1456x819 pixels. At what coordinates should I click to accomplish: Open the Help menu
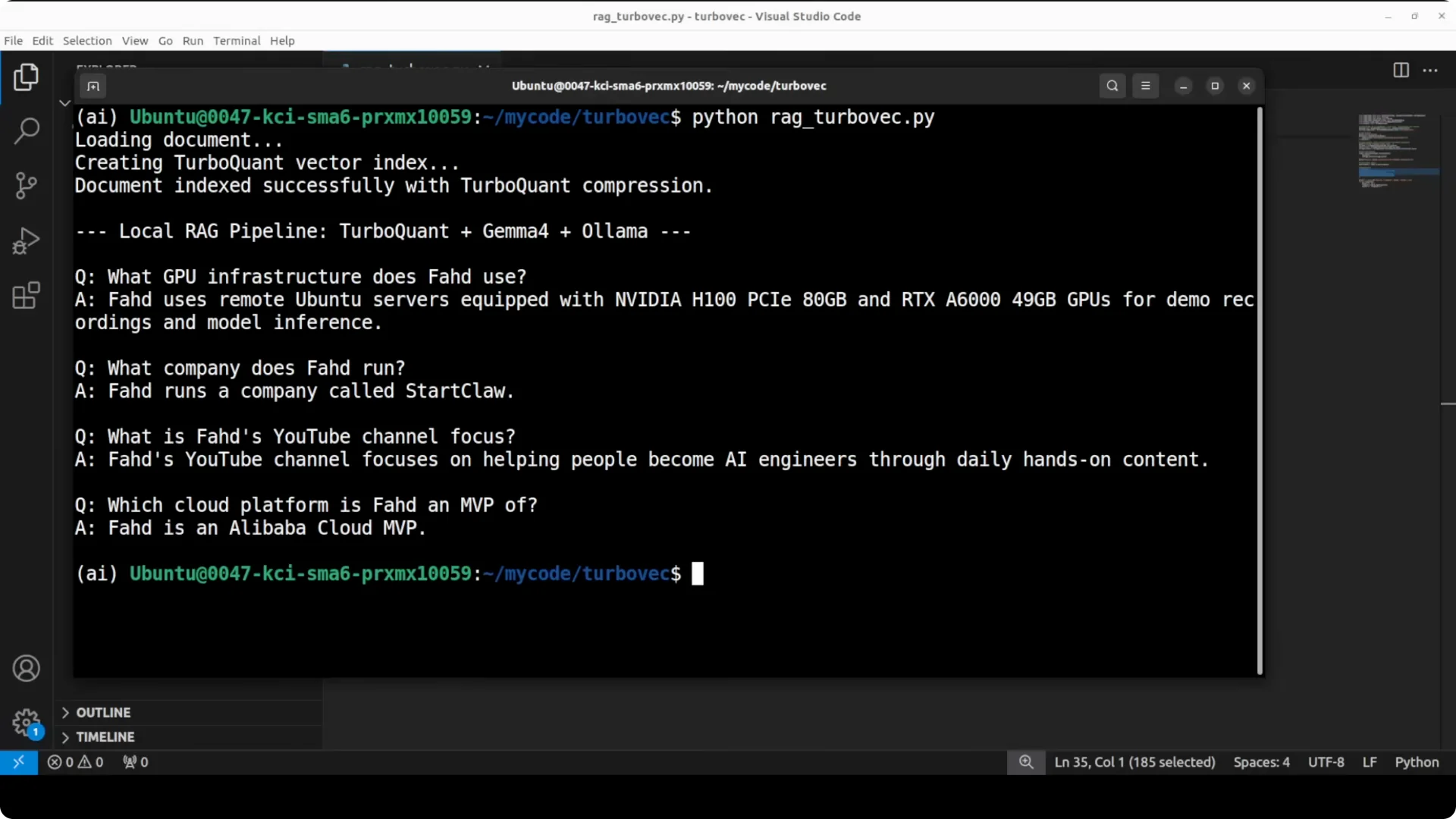coord(282,41)
